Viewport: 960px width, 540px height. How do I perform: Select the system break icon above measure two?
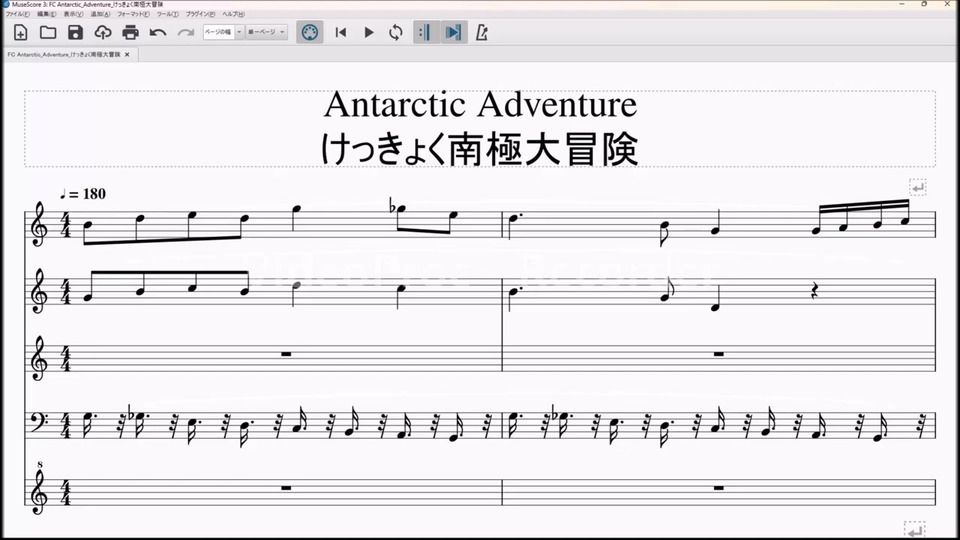click(917, 187)
